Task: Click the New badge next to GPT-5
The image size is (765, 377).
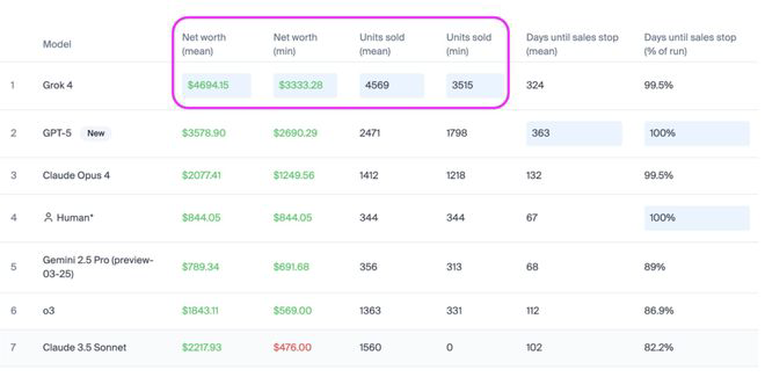Action: coord(96,133)
